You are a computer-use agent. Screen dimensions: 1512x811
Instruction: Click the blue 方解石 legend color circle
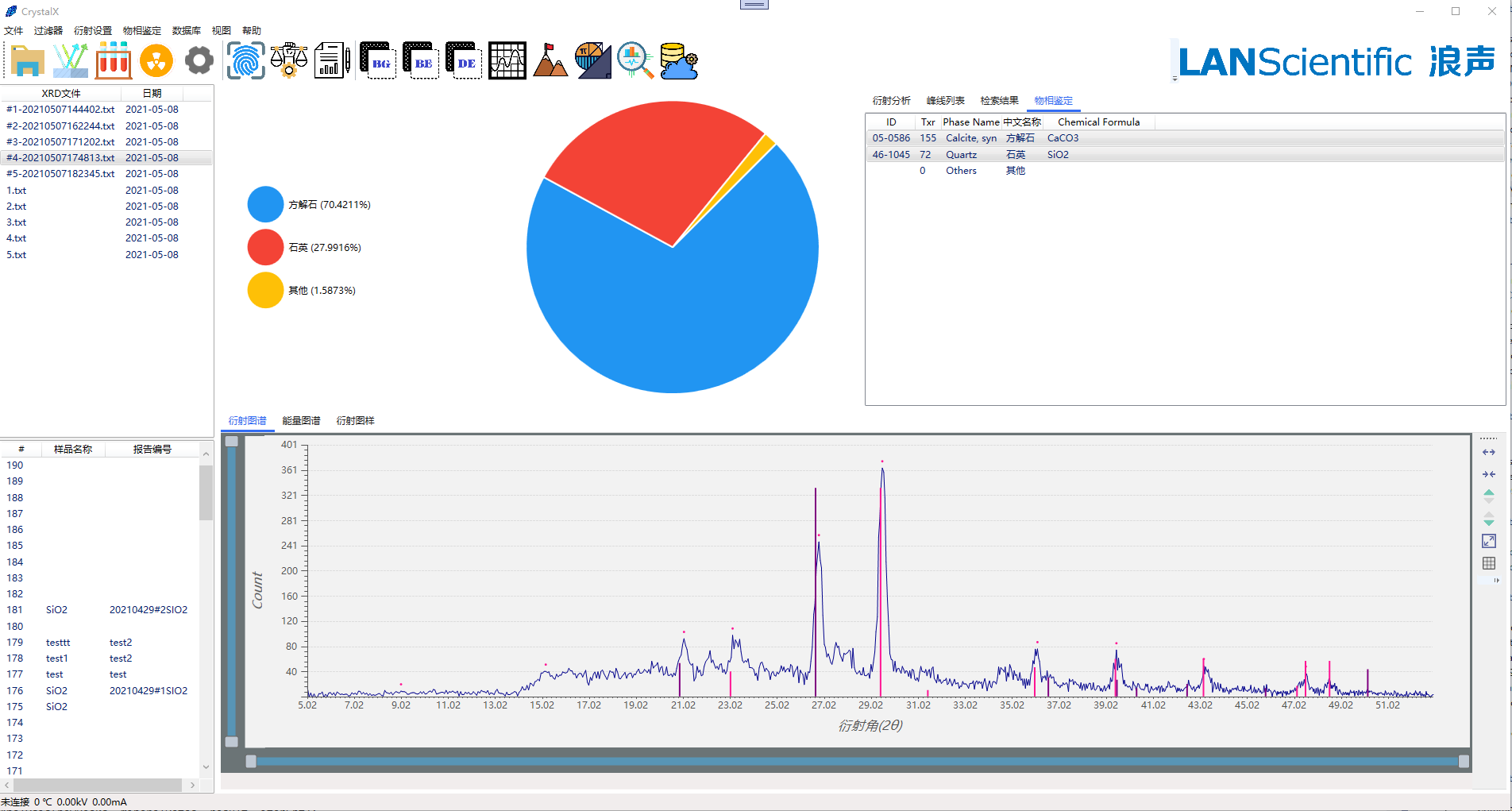pos(265,204)
